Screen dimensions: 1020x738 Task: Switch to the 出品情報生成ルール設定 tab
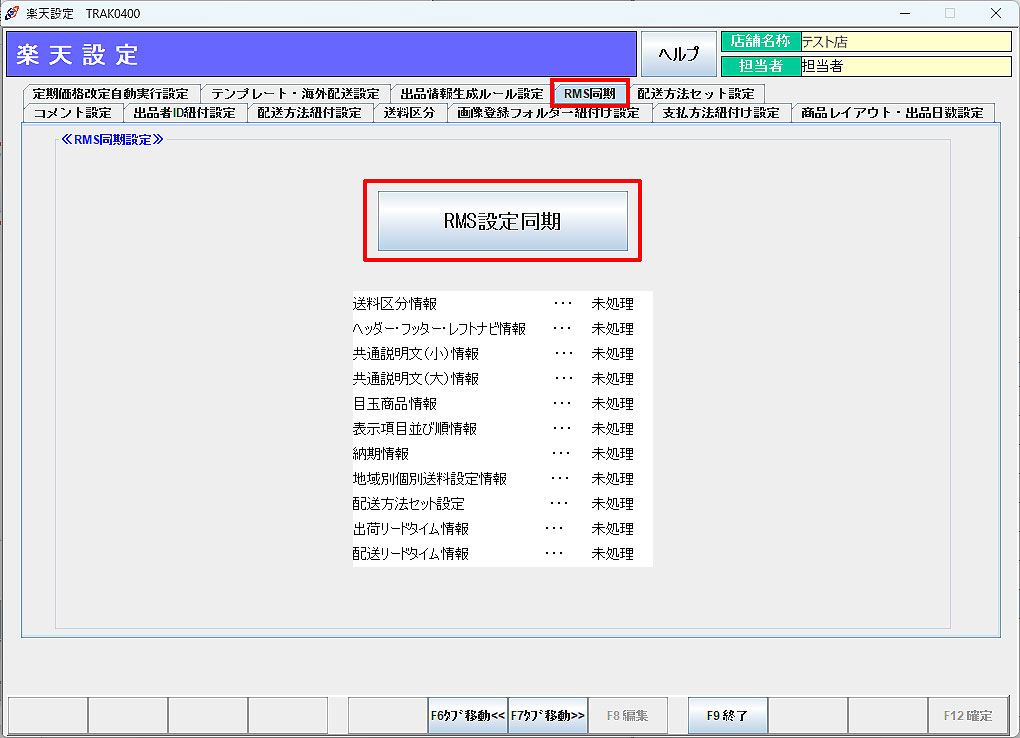point(470,92)
